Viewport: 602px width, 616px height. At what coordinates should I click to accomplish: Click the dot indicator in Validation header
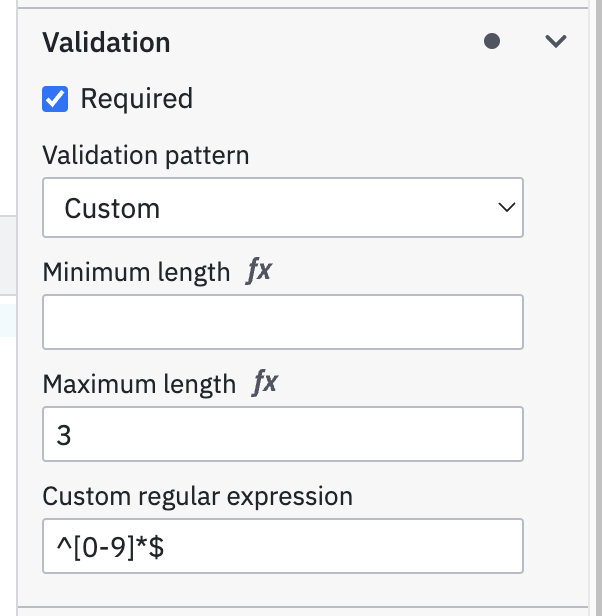tap(491, 42)
